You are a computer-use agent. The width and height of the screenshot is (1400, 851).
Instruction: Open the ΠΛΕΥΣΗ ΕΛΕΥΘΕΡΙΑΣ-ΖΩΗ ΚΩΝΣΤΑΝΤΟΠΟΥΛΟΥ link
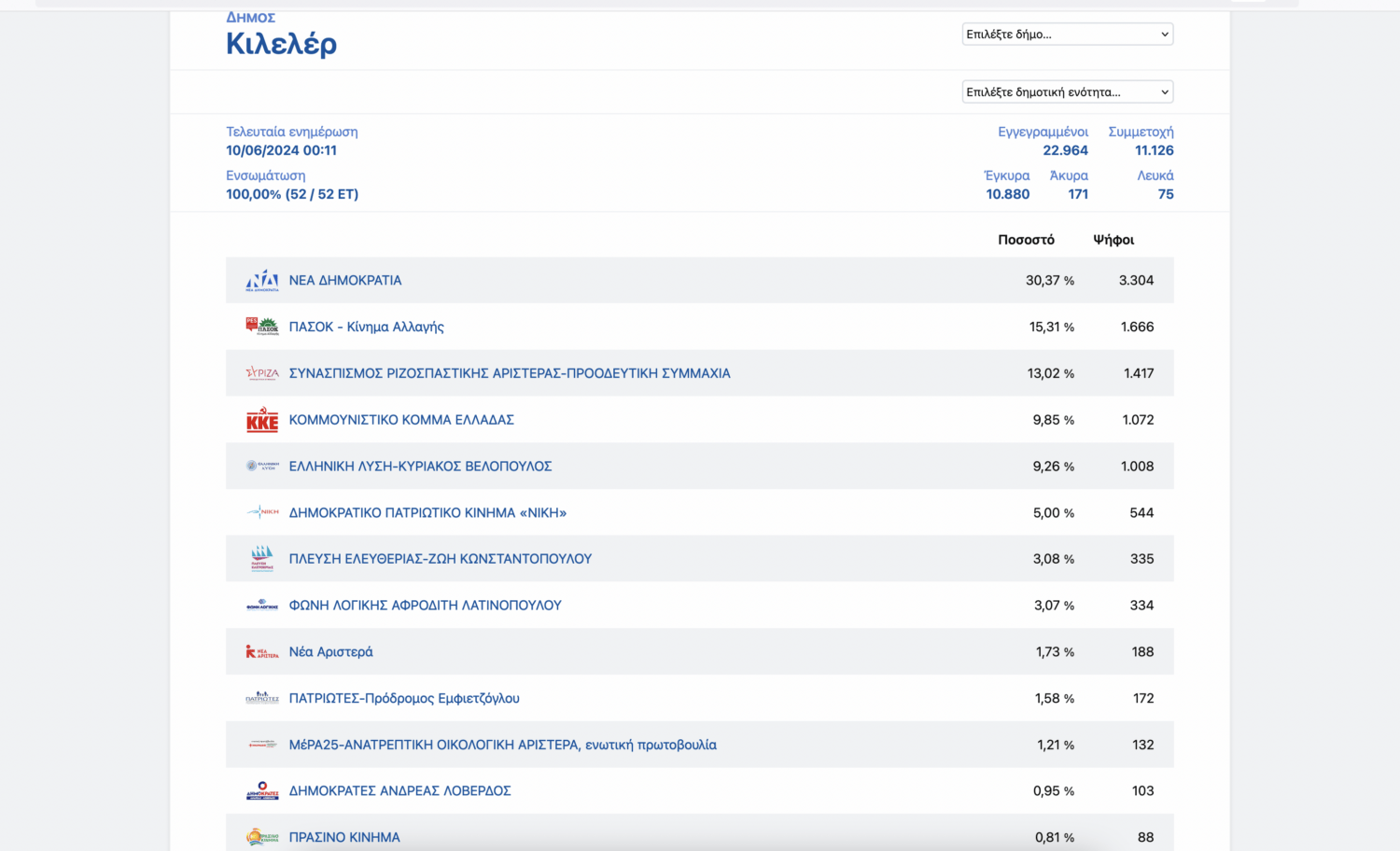tap(441, 559)
